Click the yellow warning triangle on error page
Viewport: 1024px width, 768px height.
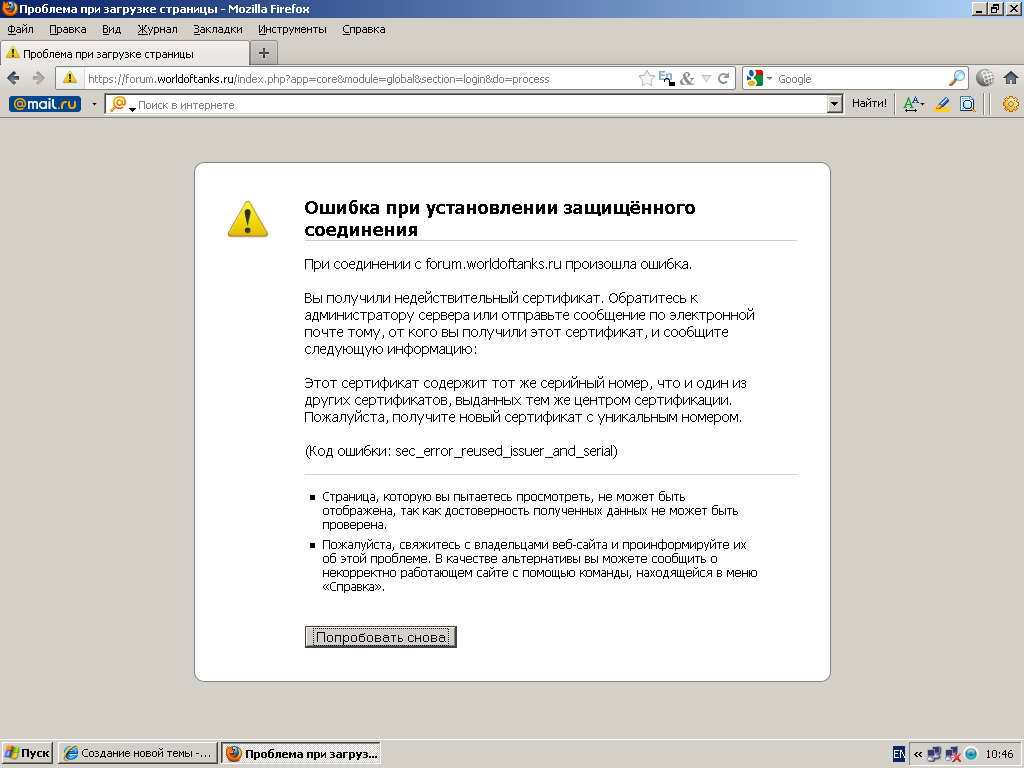[248, 219]
